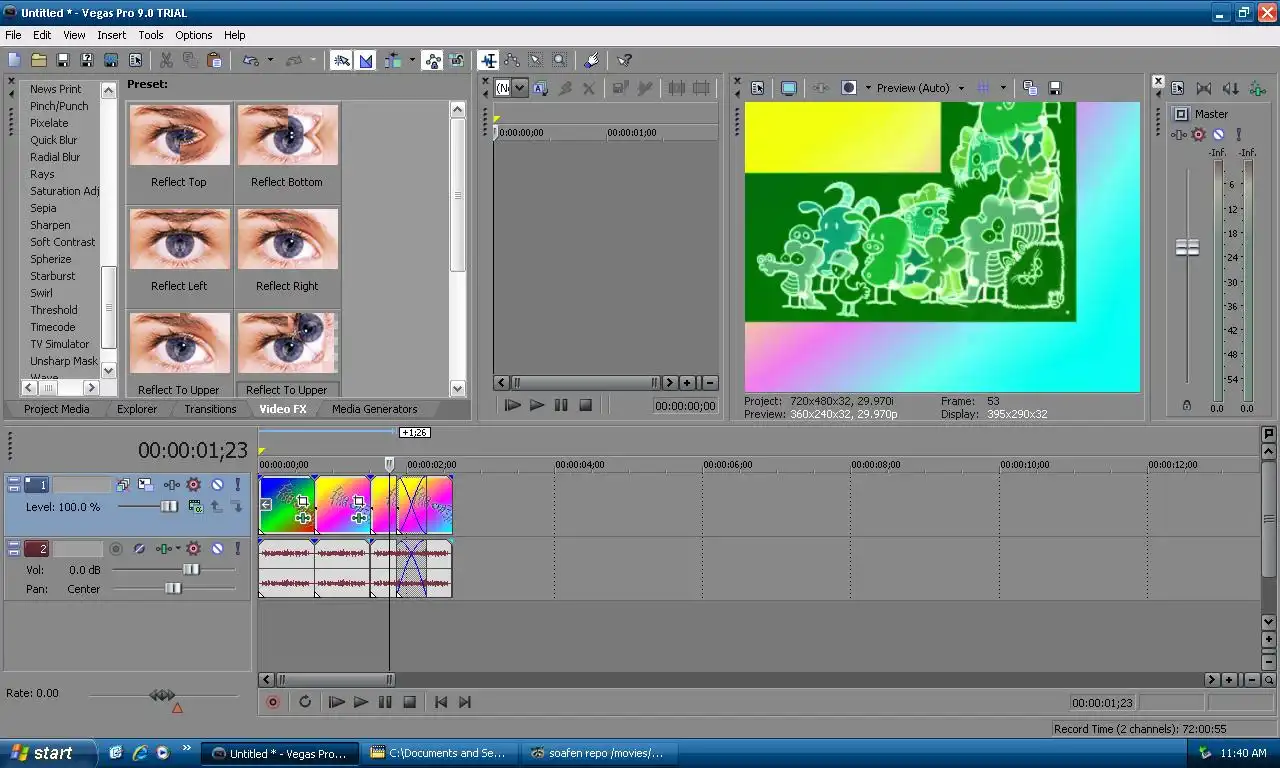Mute the Master bus

point(1218,134)
